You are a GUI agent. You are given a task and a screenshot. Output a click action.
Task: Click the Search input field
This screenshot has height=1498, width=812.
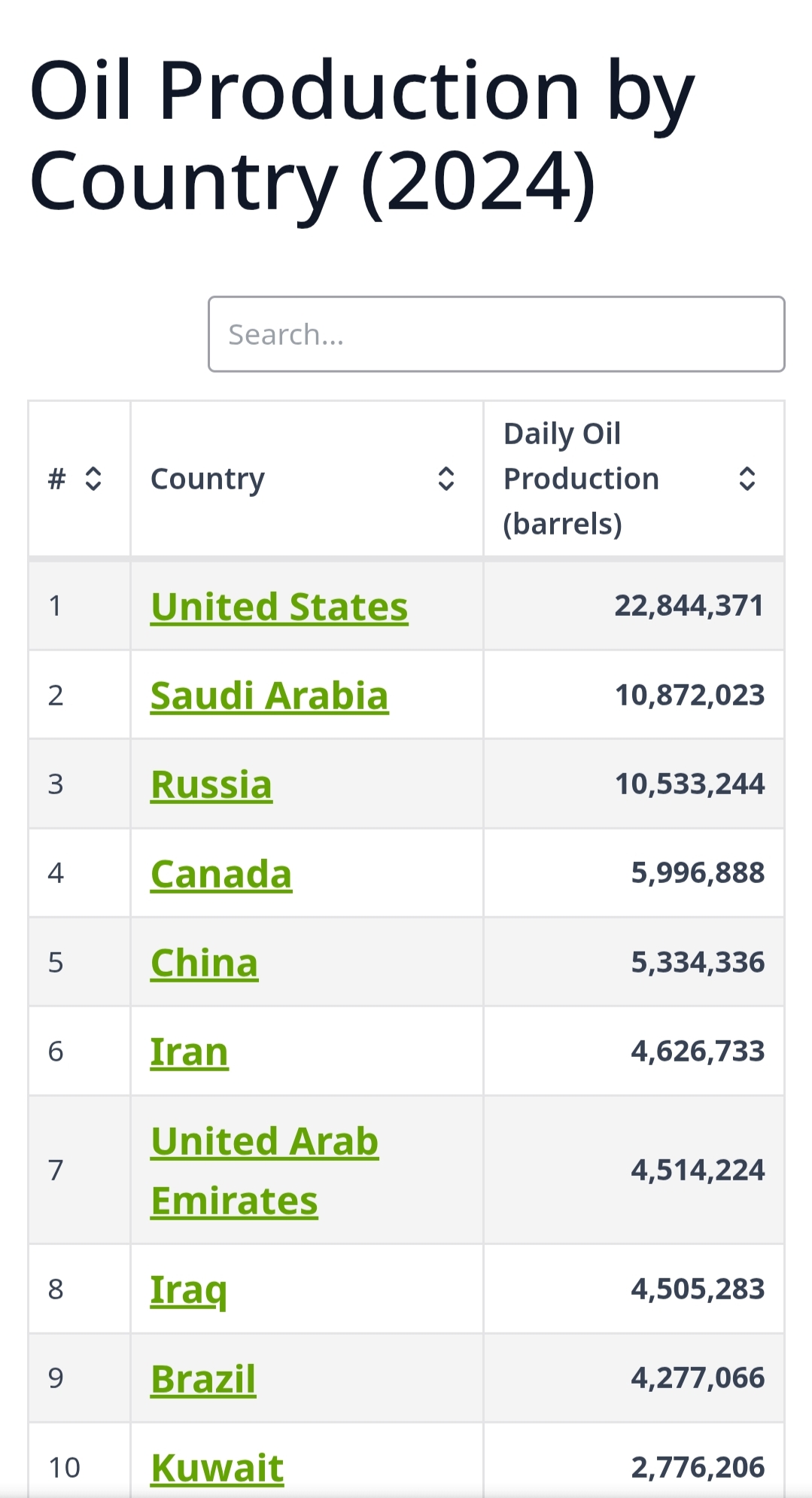click(x=497, y=334)
